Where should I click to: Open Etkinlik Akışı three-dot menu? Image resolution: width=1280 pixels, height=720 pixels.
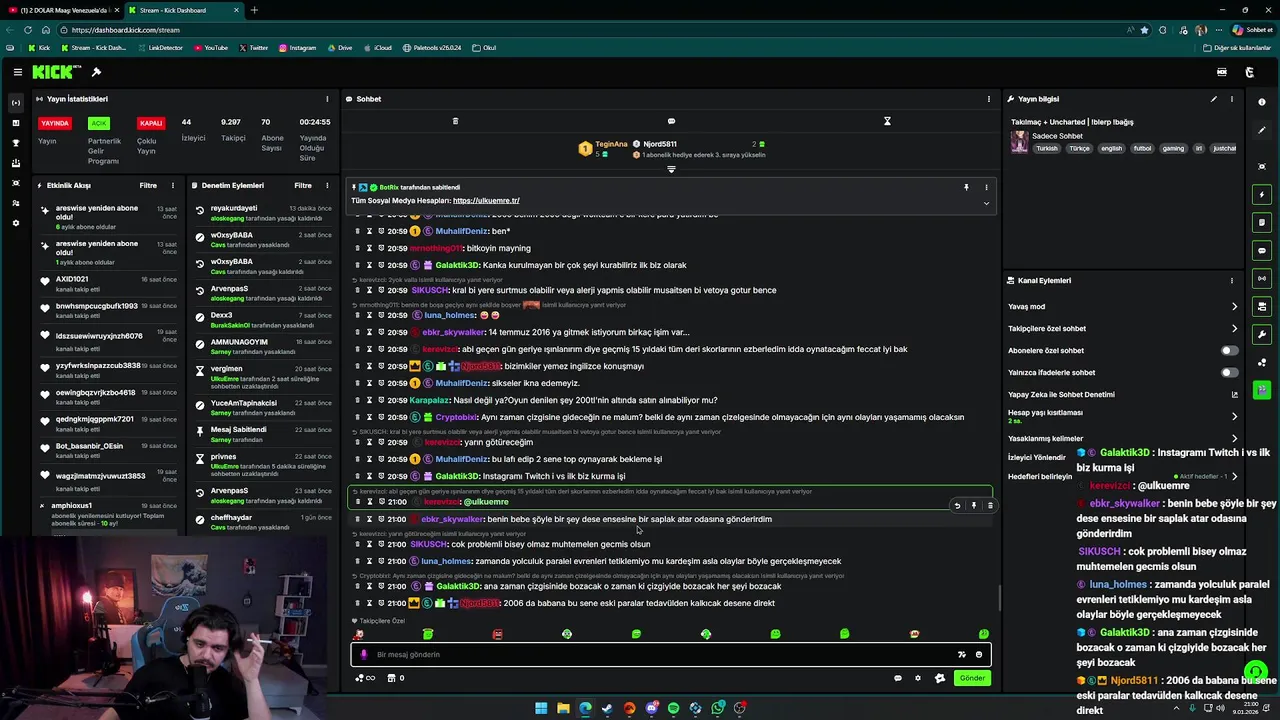click(x=172, y=185)
